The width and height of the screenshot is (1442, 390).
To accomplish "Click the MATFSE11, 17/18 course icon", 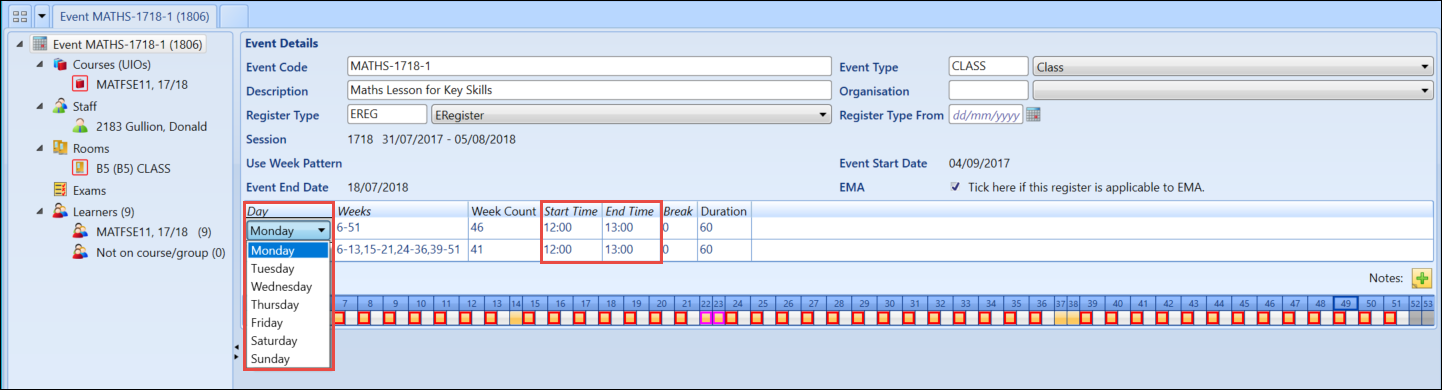I will click(80, 84).
